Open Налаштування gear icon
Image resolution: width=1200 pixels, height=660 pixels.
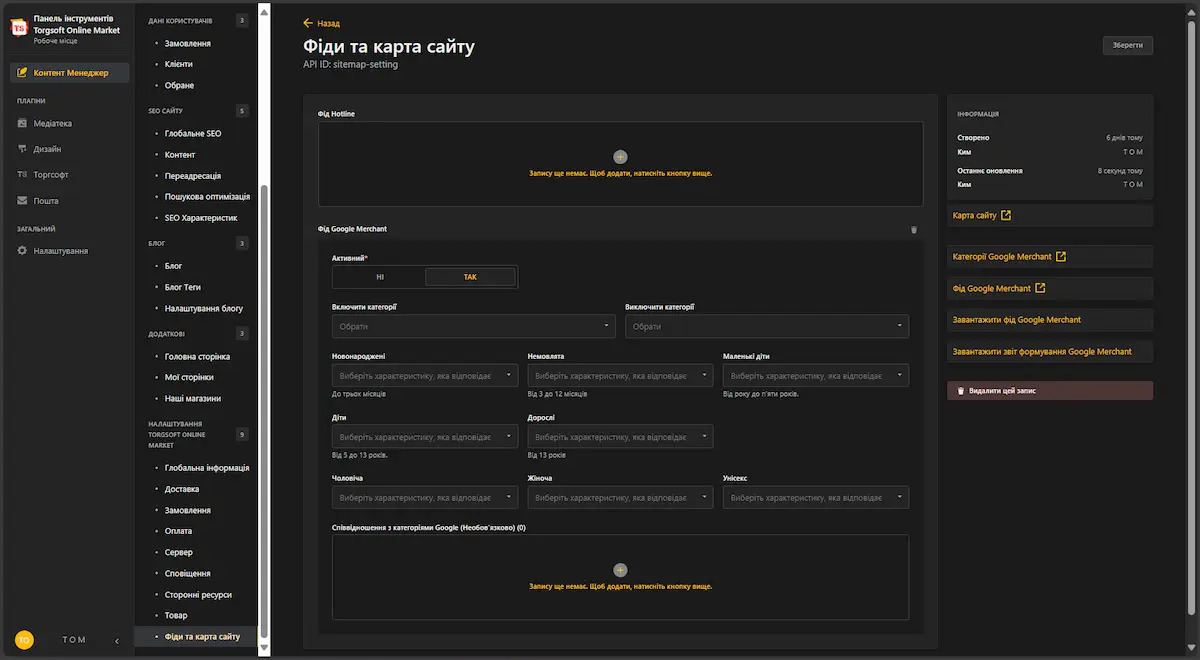(x=22, y=251)
